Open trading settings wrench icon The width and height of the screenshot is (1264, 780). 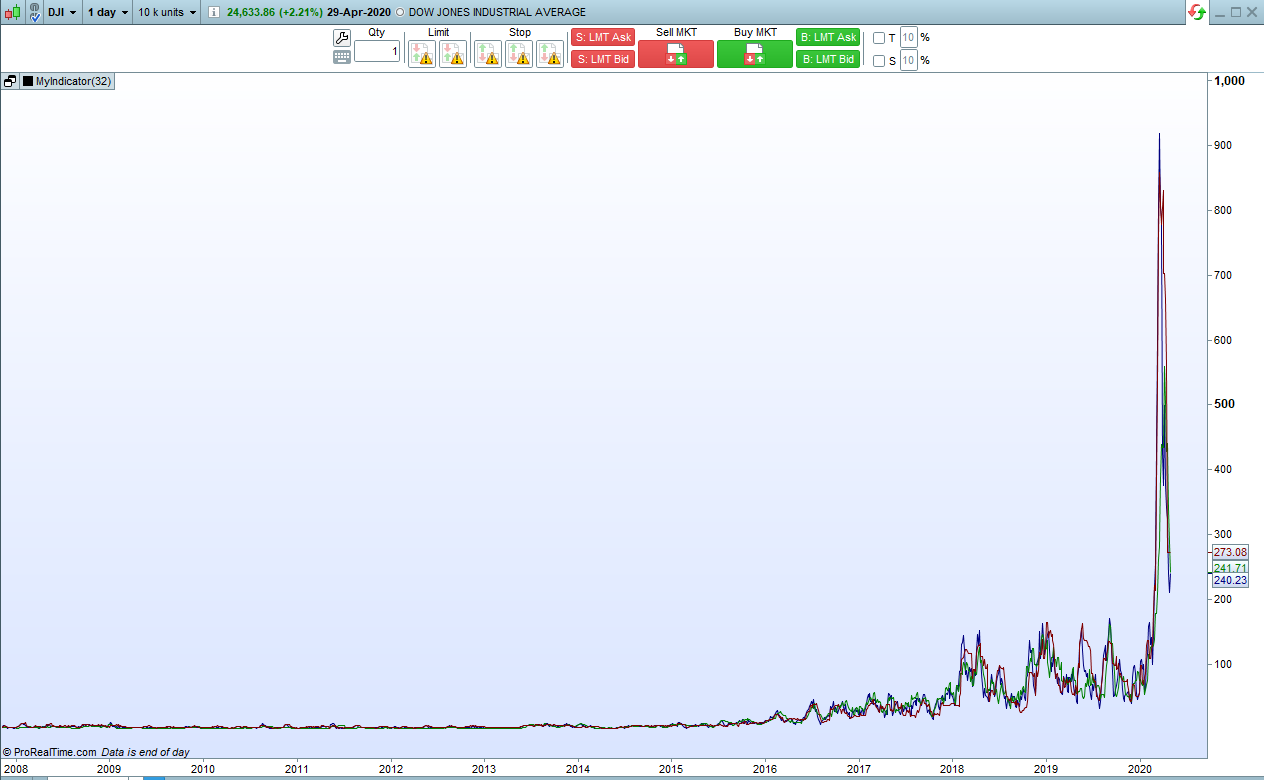click(x=342, y=38)
